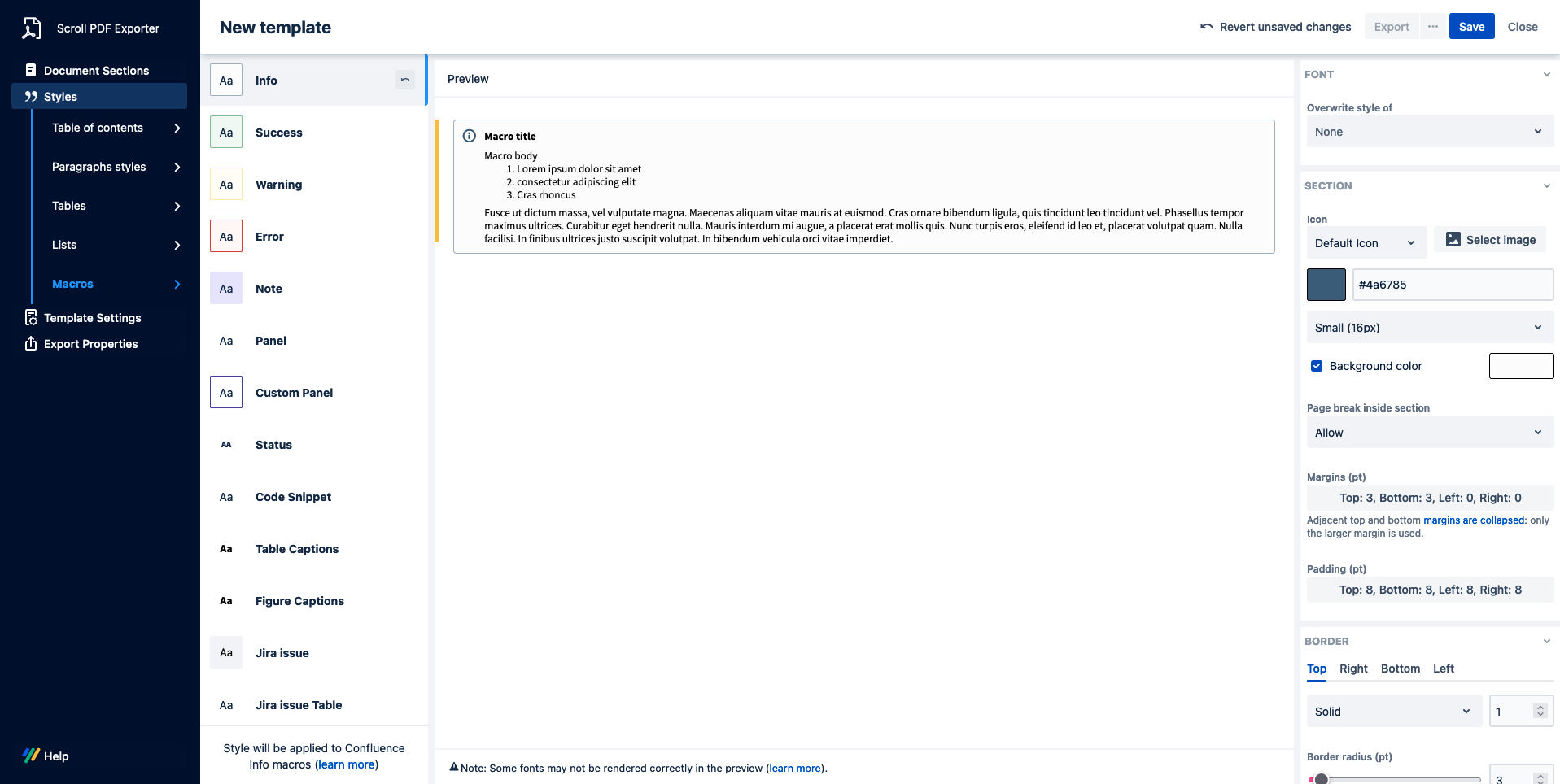Open the Overwrite style of dropdown
Viewport: 1560px width, 784px height.
click(x=1429, y=132)
